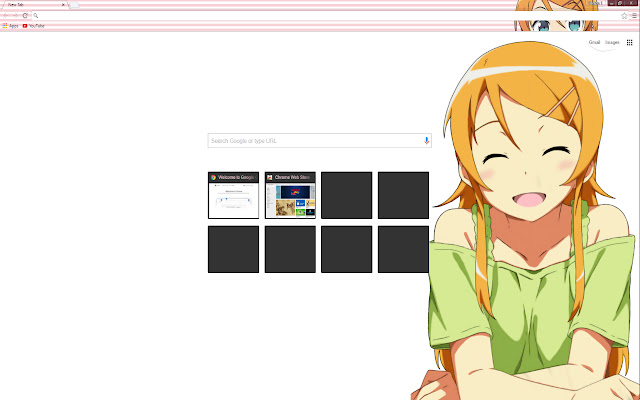Open the Apps bookmark shortcut
Viewport: 640px width, 400px height.
pos(10,26)
